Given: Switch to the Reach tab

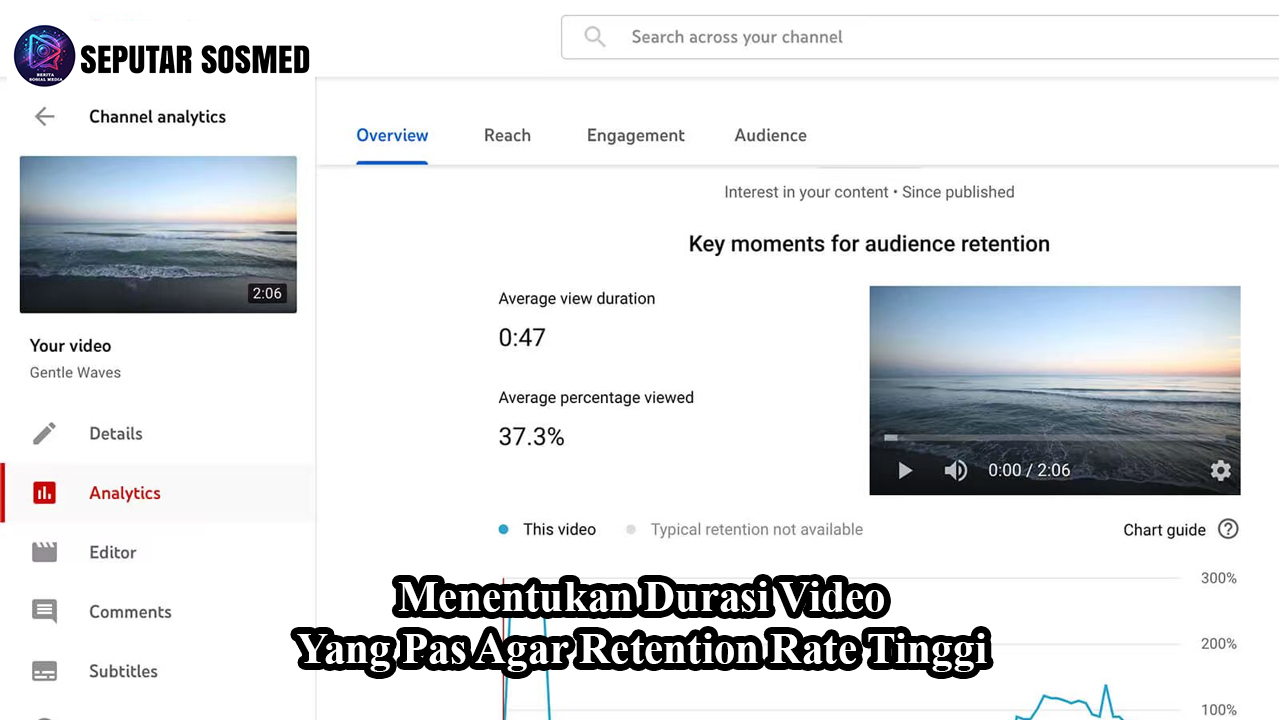Looking at the screenshot, I should tap(507, 135).
